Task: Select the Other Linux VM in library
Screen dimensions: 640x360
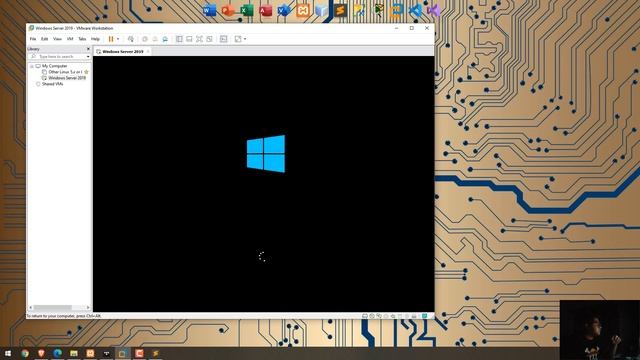Action: pos(65,72)
